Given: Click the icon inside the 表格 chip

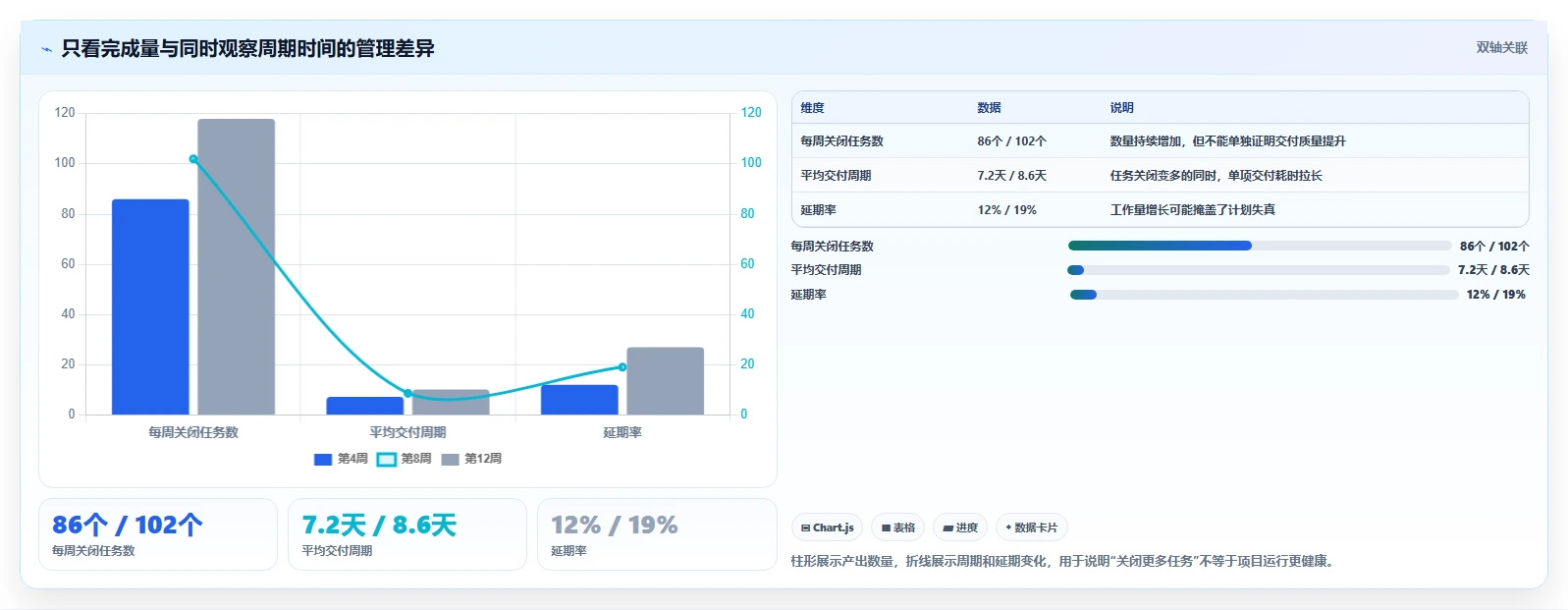Looking at the screenshot, I should pyautogui.click(x=886, y=527).
